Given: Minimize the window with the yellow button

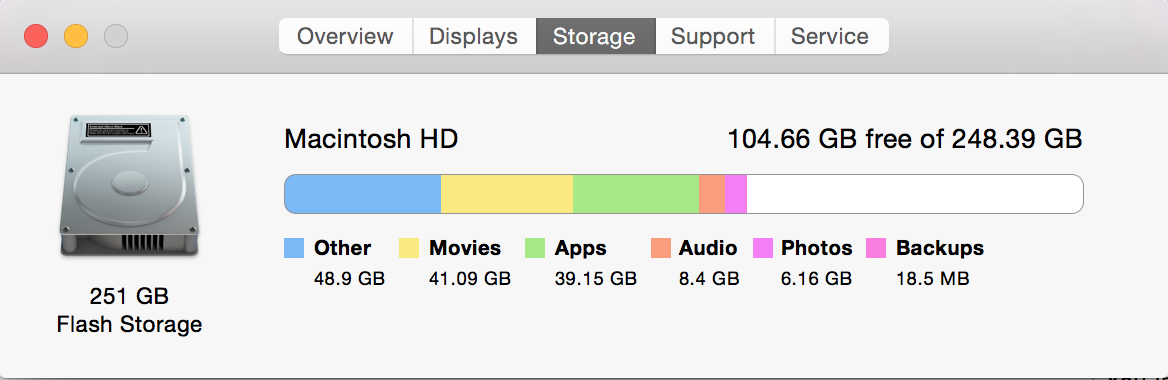Looking at the screenshot, I should coord(76,37).
